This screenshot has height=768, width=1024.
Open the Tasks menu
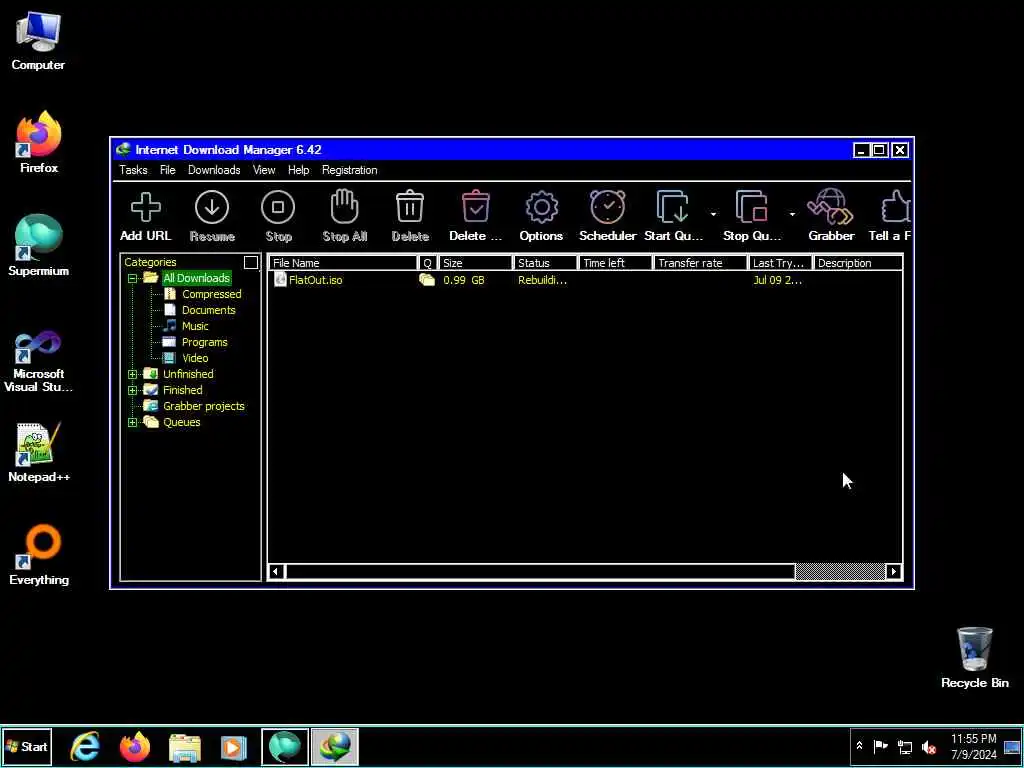click(x=133, y=170)
